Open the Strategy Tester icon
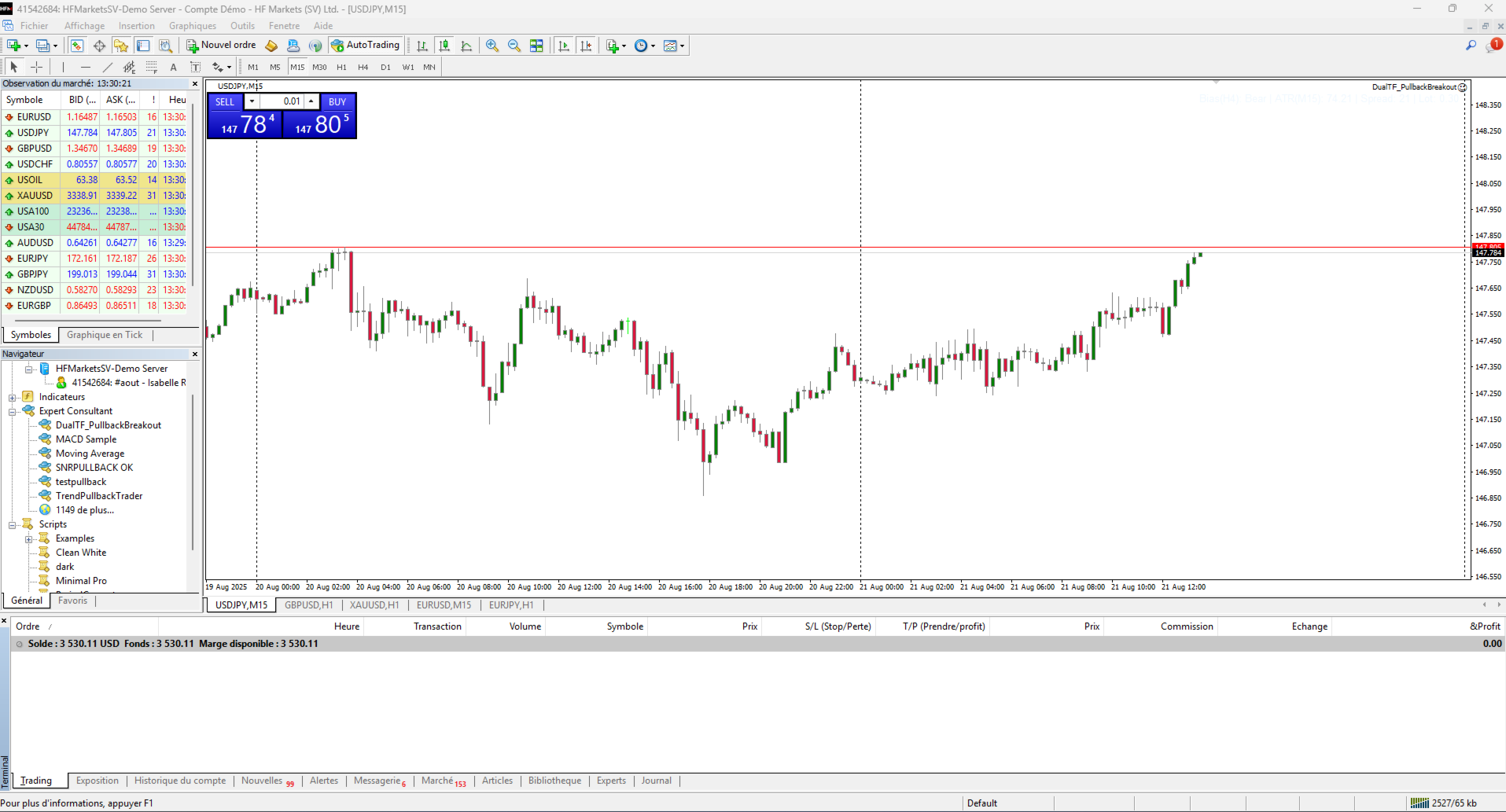This screenshot has width=1506, height=812. 165,46
